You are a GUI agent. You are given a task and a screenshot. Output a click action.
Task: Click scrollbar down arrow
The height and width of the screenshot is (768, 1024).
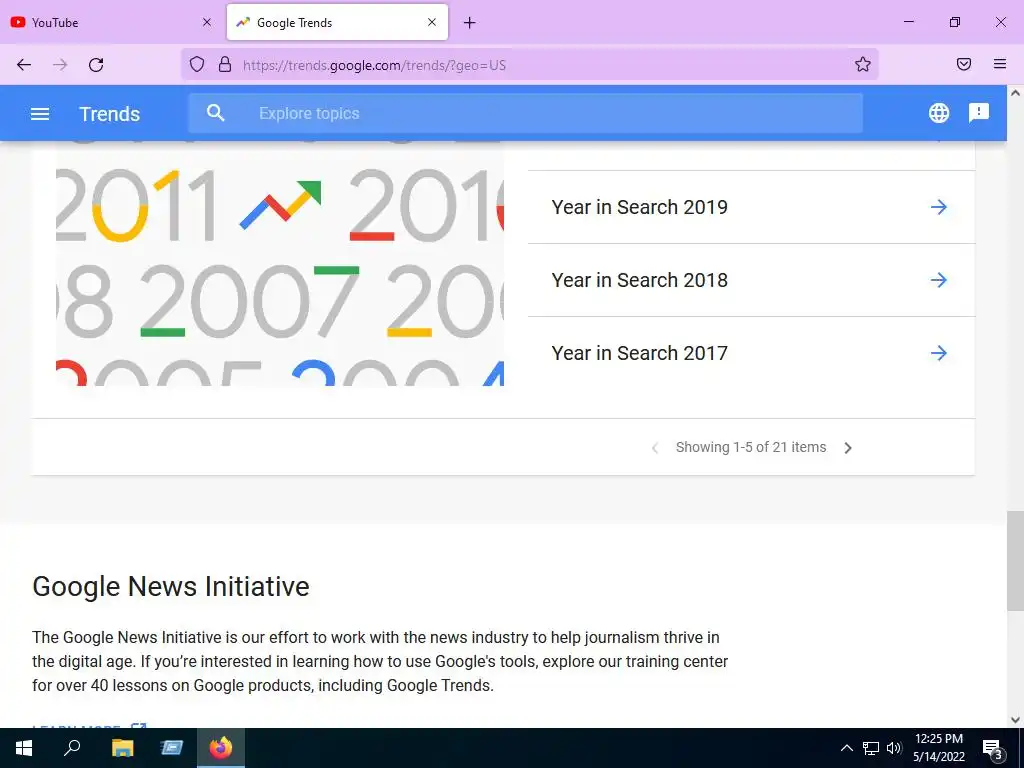(1015, 720)
